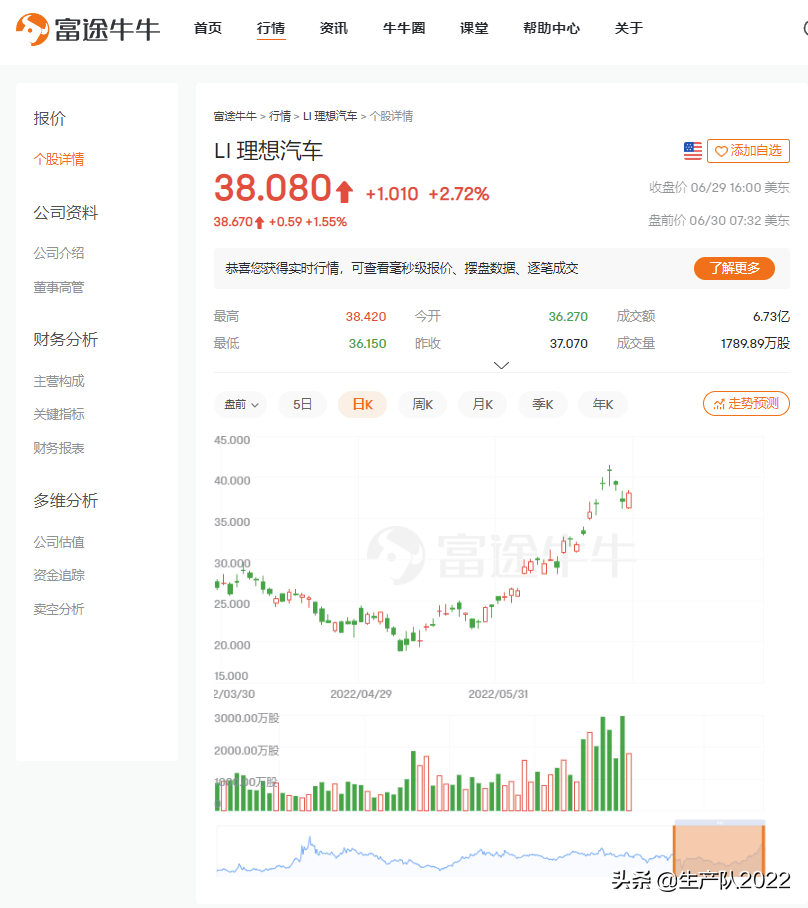Click the 2022/05/31 date axis label
Image resolution: width=808 pixels, height=908 pixels.
click(498, 694)
